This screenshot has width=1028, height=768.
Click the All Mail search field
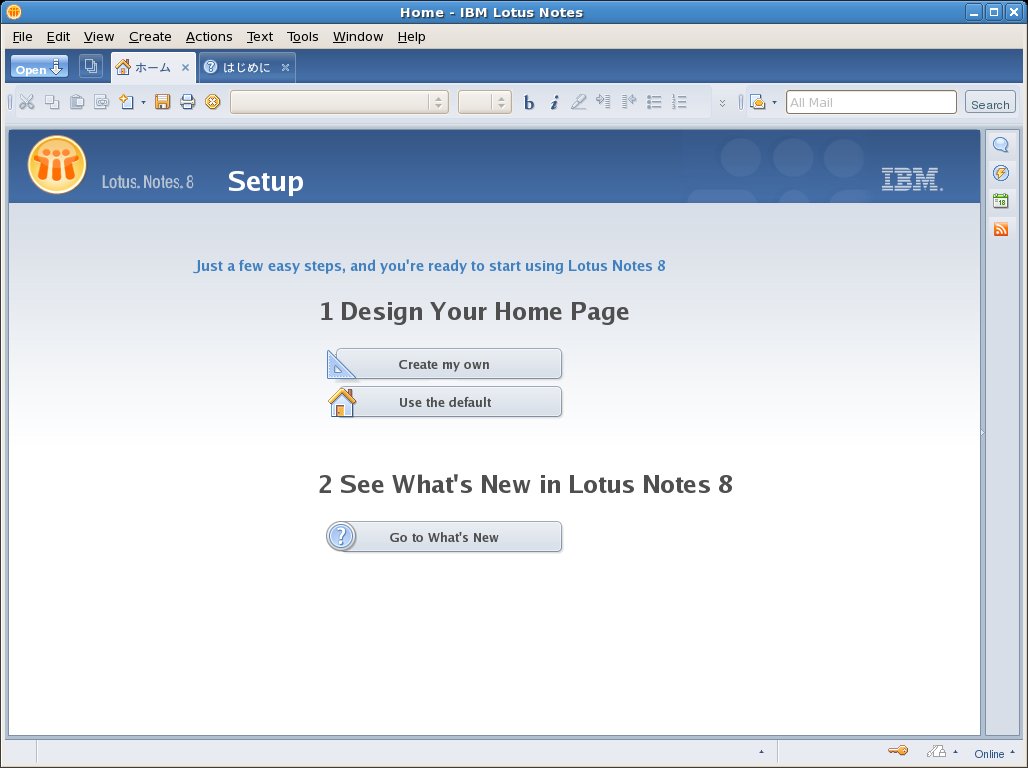click(871, 102)
